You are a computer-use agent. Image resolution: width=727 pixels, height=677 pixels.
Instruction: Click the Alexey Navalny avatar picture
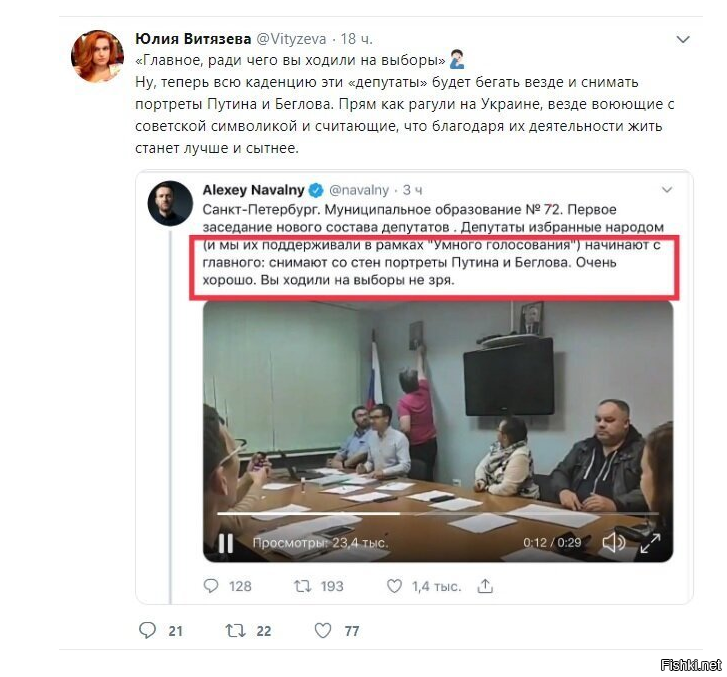pyautogui.click(x=170, y=203)
